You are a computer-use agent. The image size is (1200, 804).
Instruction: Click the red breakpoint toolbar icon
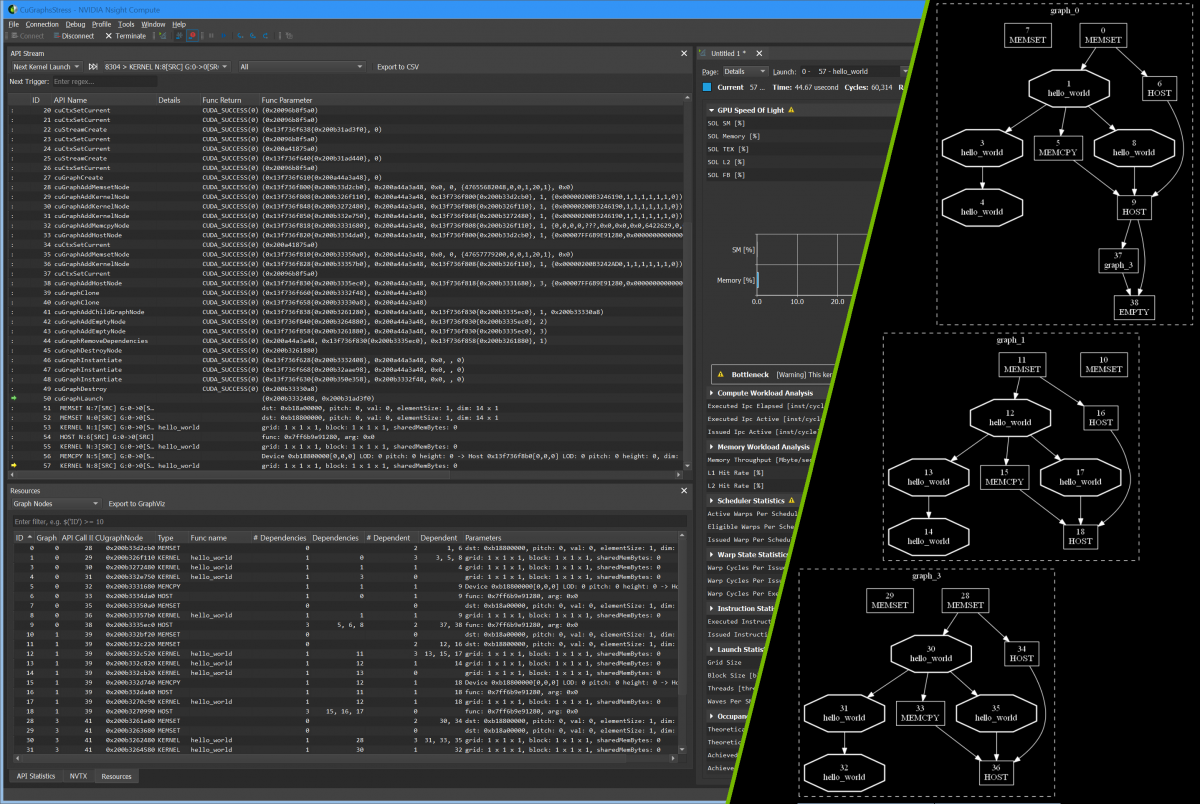coord(191,35)
